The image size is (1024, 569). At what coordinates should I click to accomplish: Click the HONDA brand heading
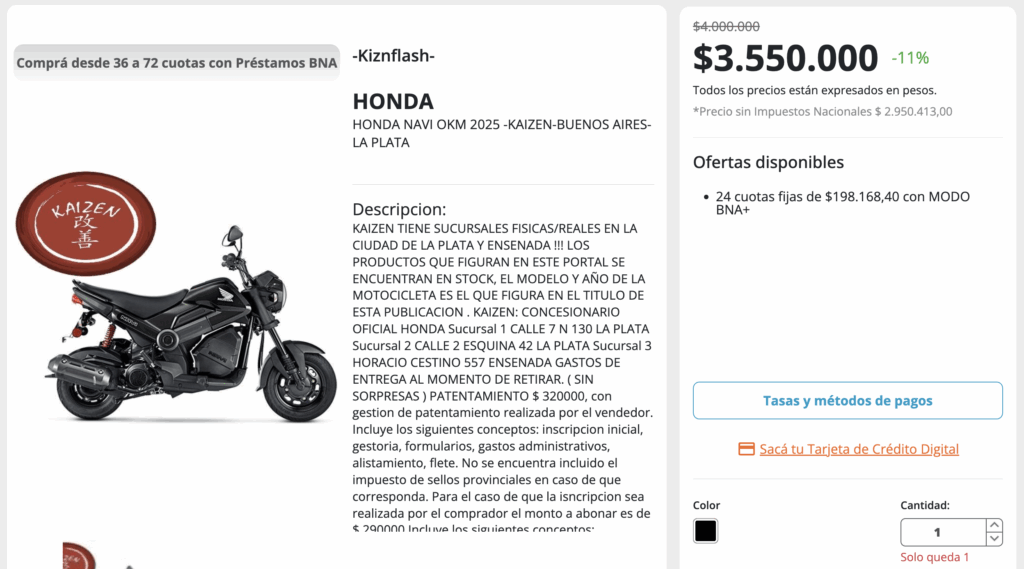coord(393,102)
